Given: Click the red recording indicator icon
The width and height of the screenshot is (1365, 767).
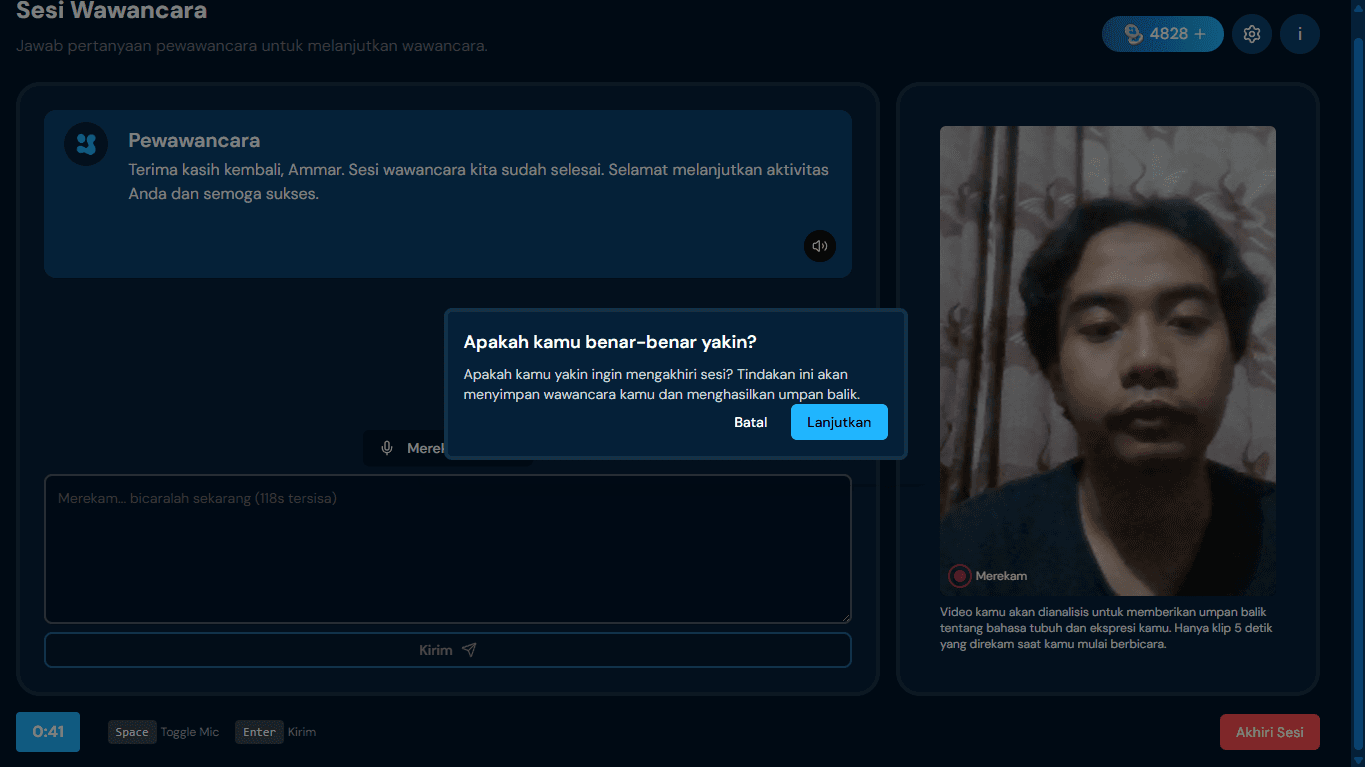Looking at the screenshot, I should click(x=960, y=576).
